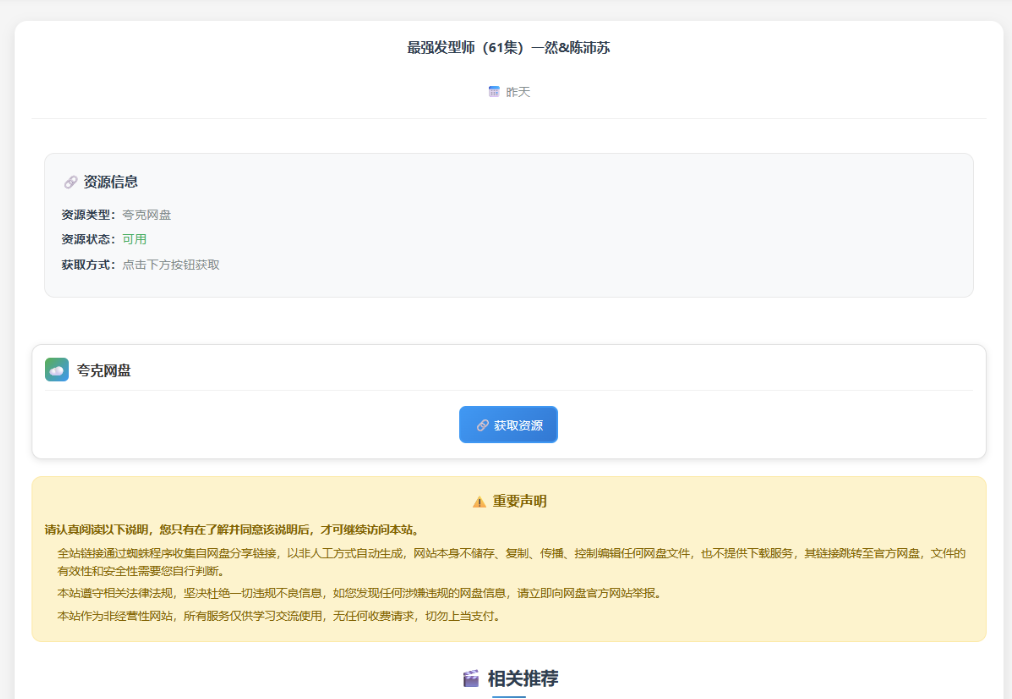Click the green 可用 status text

[x=134, y=239]
